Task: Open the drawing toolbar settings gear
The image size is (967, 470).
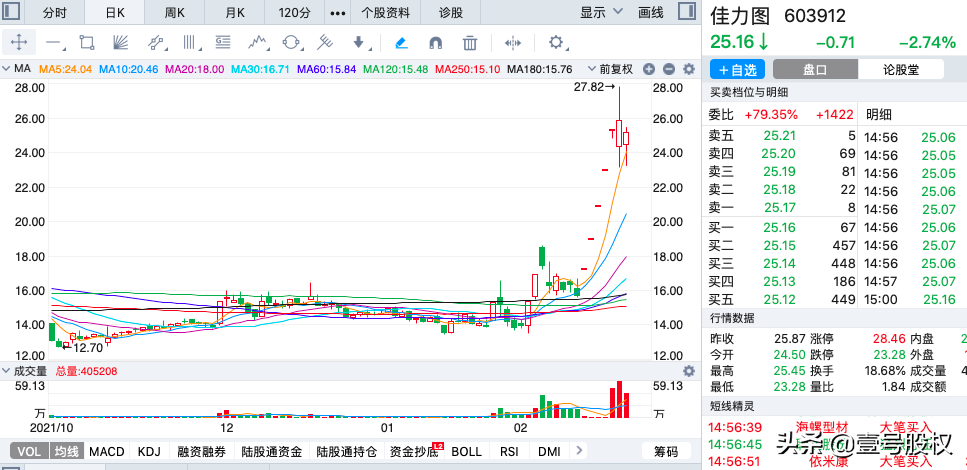Action: coord(557,43)
